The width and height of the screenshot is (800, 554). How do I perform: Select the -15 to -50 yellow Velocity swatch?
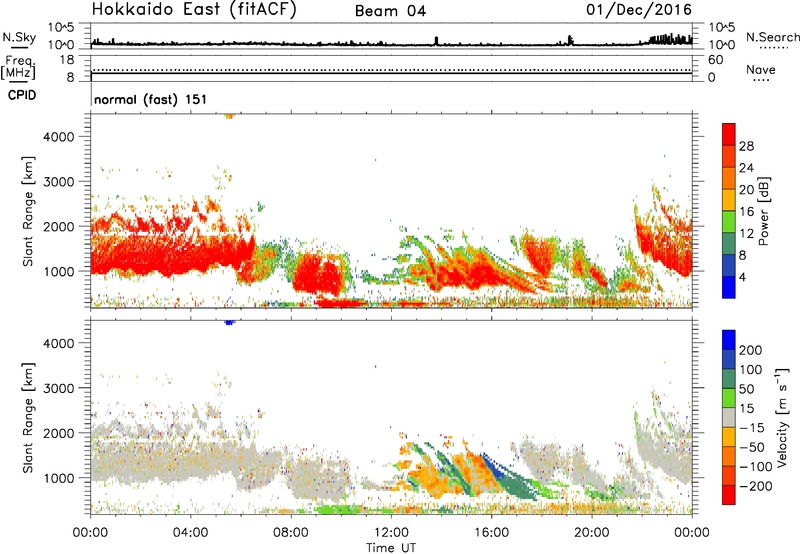[x=729, y=437]
